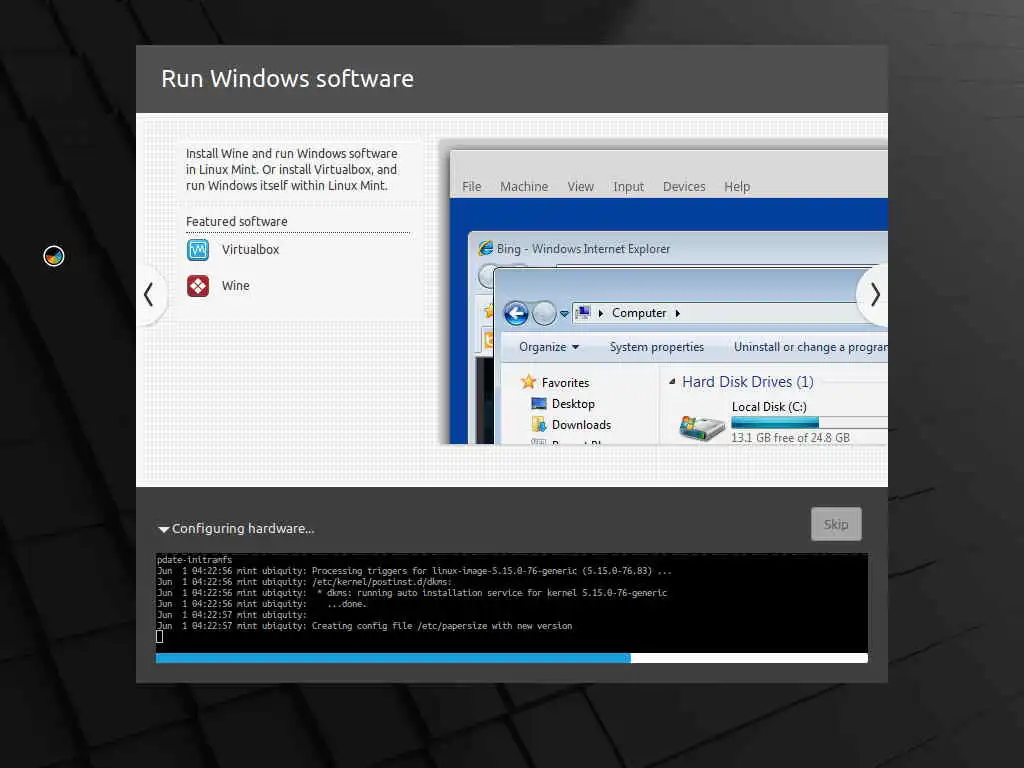The image size is (1024, 768).
Task: Click the Bing - Windows Internet Explorer title
Action: 583,249
